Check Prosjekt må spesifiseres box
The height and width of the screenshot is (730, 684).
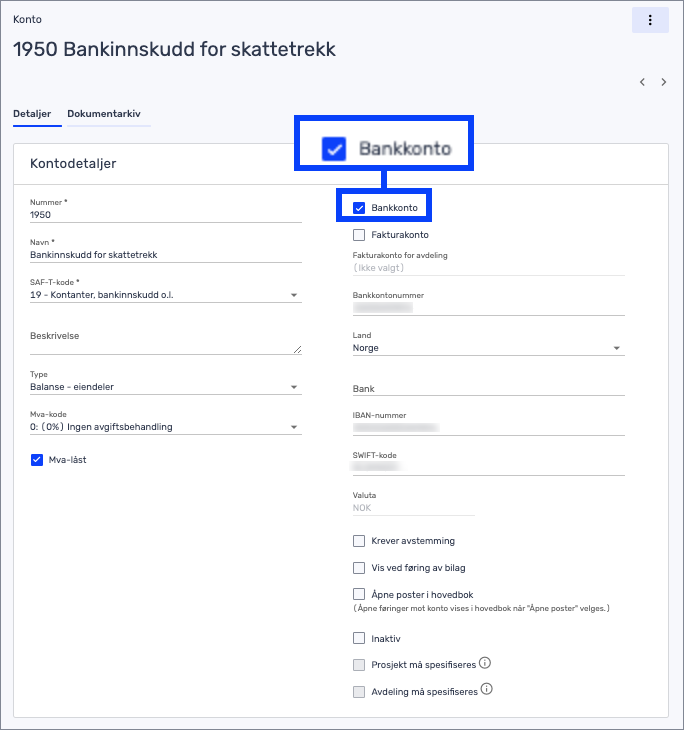[x=359, y=665]
